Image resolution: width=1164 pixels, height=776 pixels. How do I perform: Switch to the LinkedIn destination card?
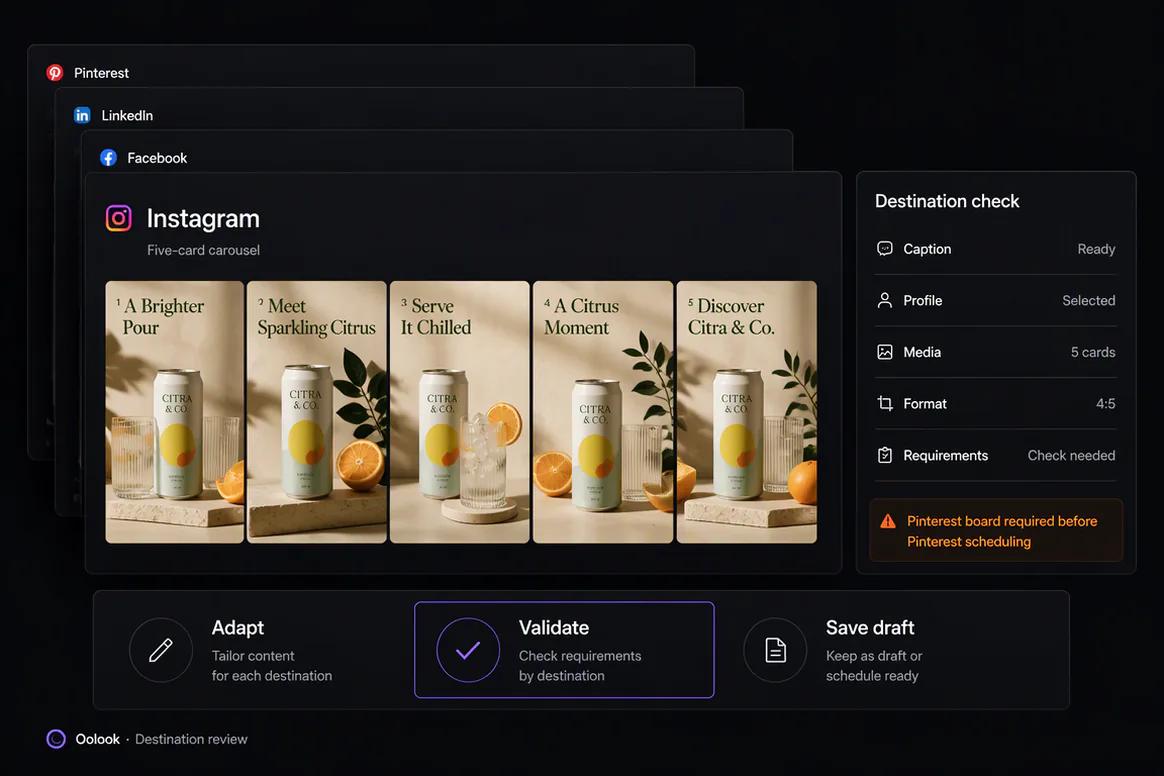click(x=399, y=109)
